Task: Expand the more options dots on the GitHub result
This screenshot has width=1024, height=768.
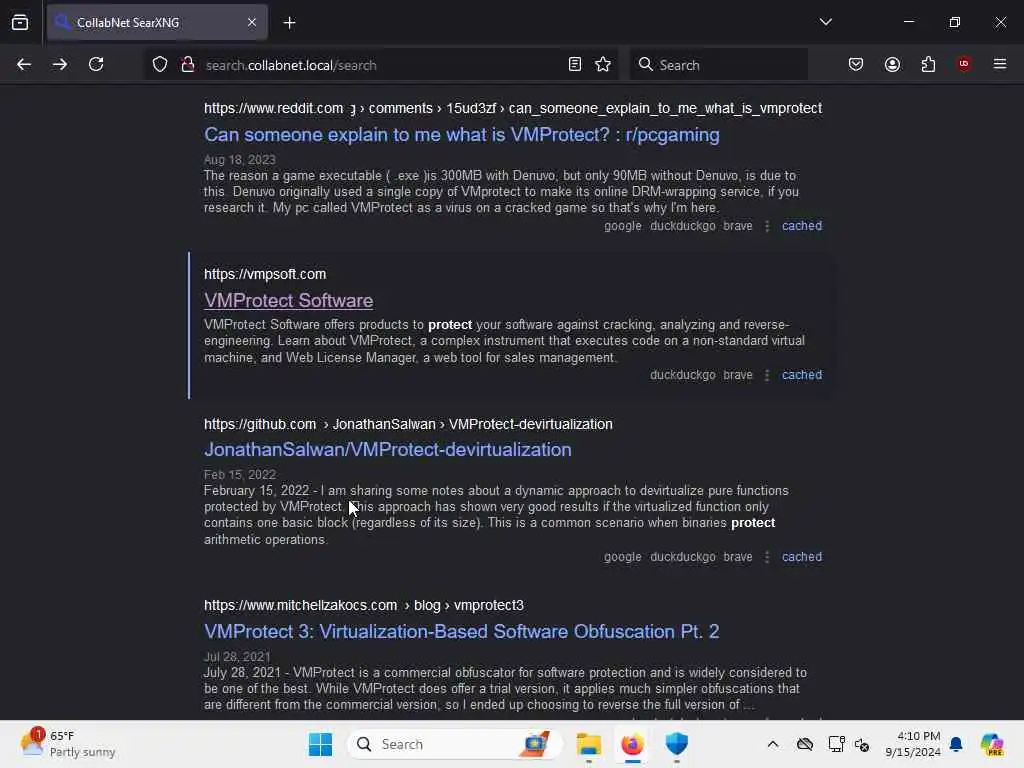Action: pos(767,557)
